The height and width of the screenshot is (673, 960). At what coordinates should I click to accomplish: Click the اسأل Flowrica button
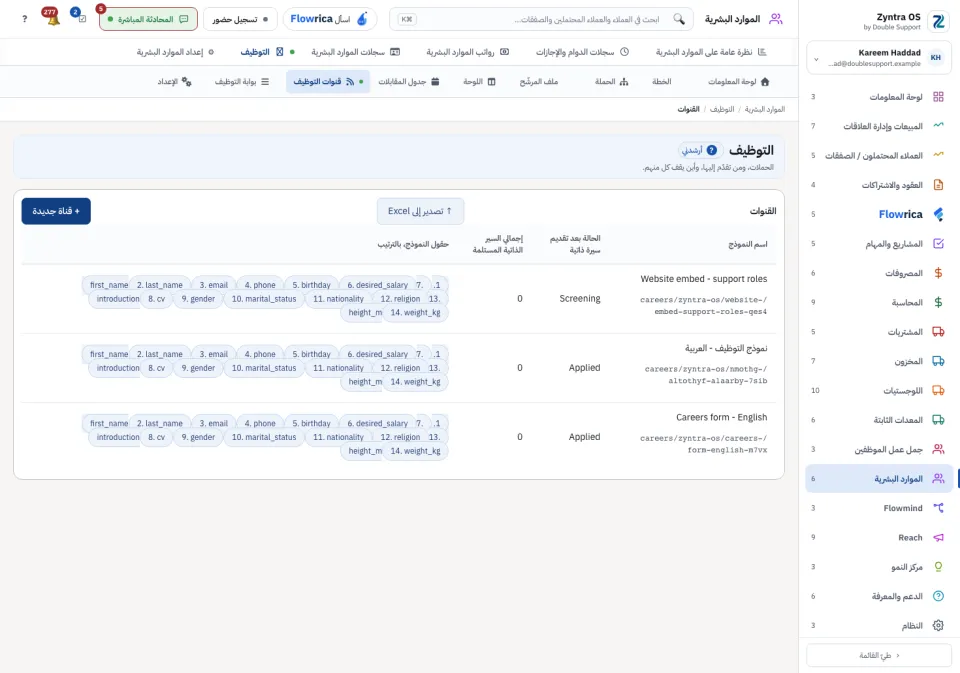point(330,19)
